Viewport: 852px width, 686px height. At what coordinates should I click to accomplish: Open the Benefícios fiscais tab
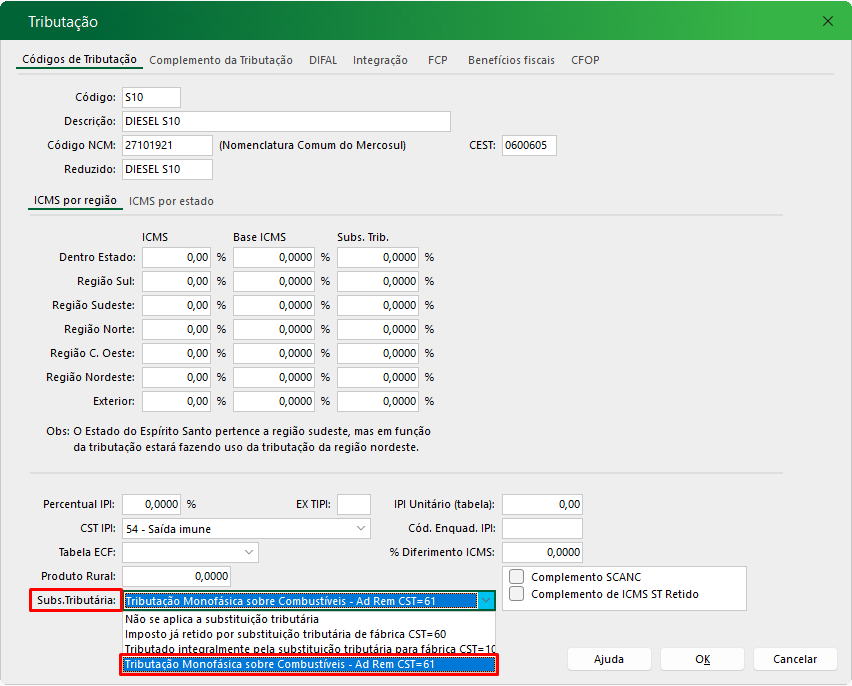[511, 60]
